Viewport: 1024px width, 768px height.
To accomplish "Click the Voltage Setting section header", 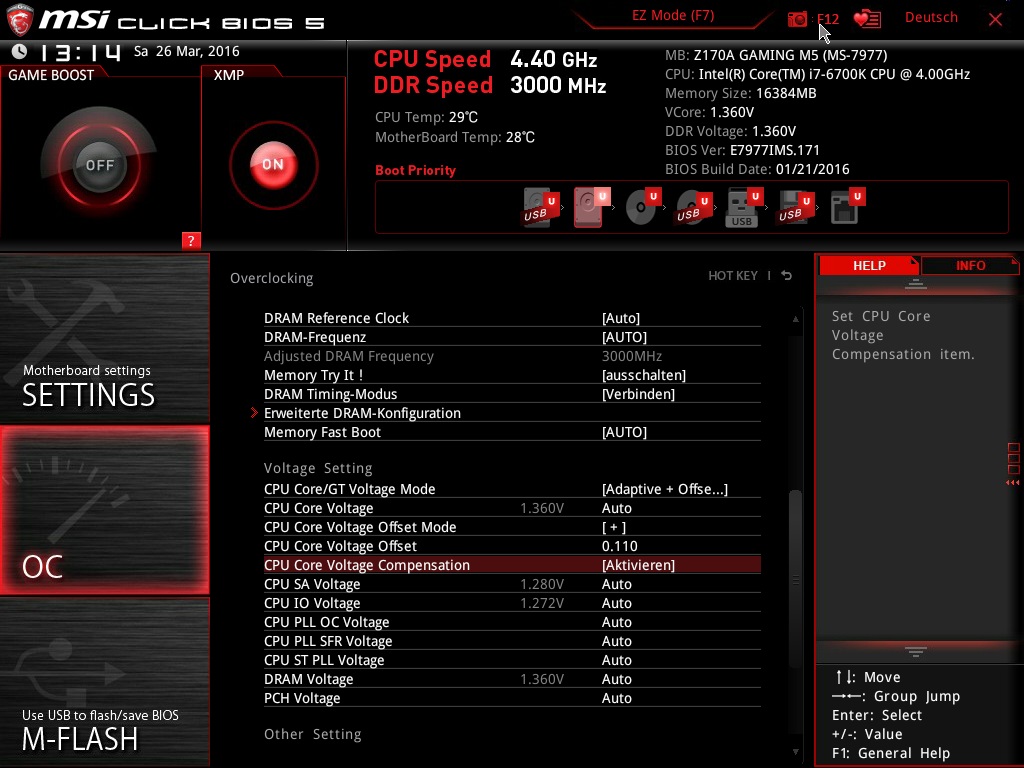I will [x=318, y=468].
